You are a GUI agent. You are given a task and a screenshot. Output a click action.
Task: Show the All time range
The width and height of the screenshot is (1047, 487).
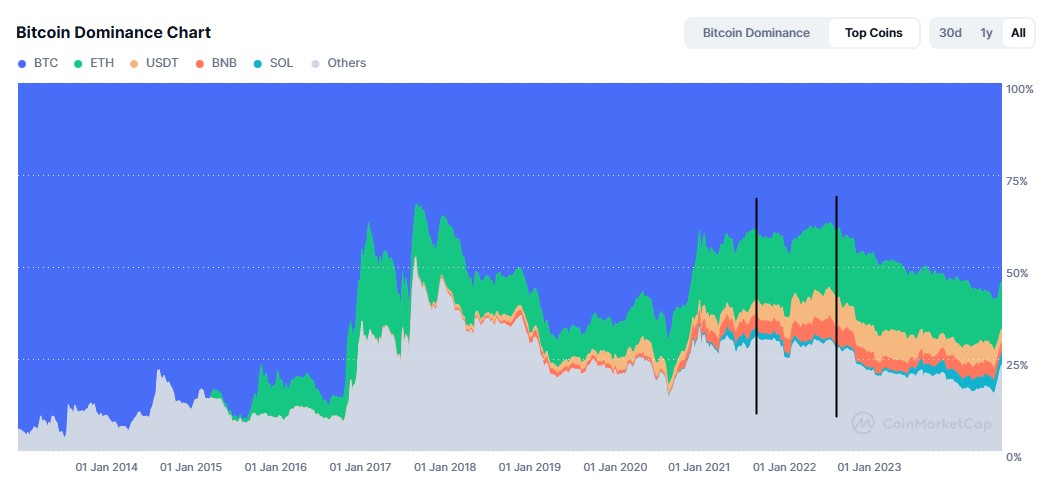coord(1018,33)
